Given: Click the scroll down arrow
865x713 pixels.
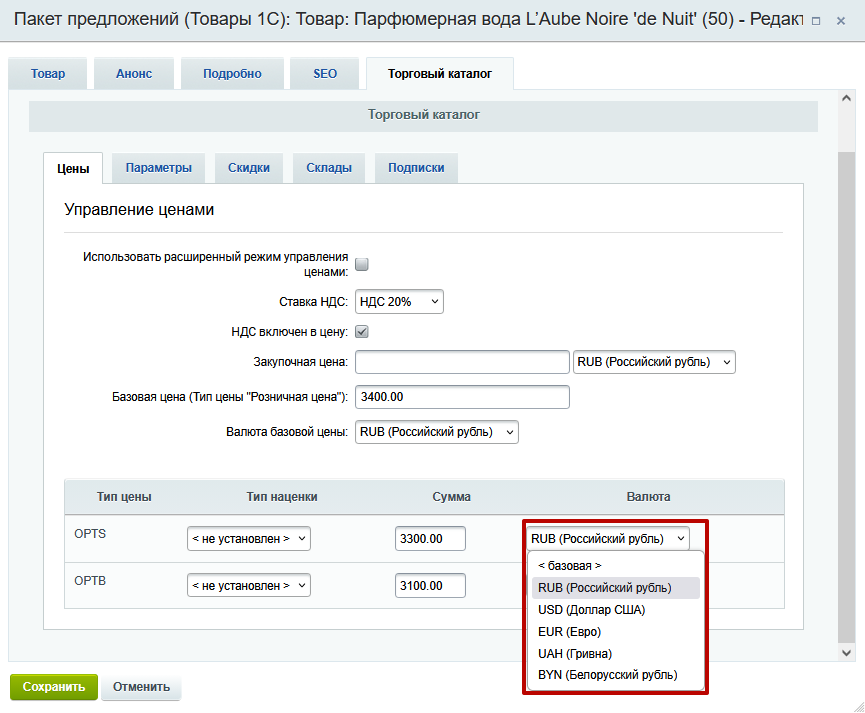Looking at the screenshot, I should click(x=846, y=651).
